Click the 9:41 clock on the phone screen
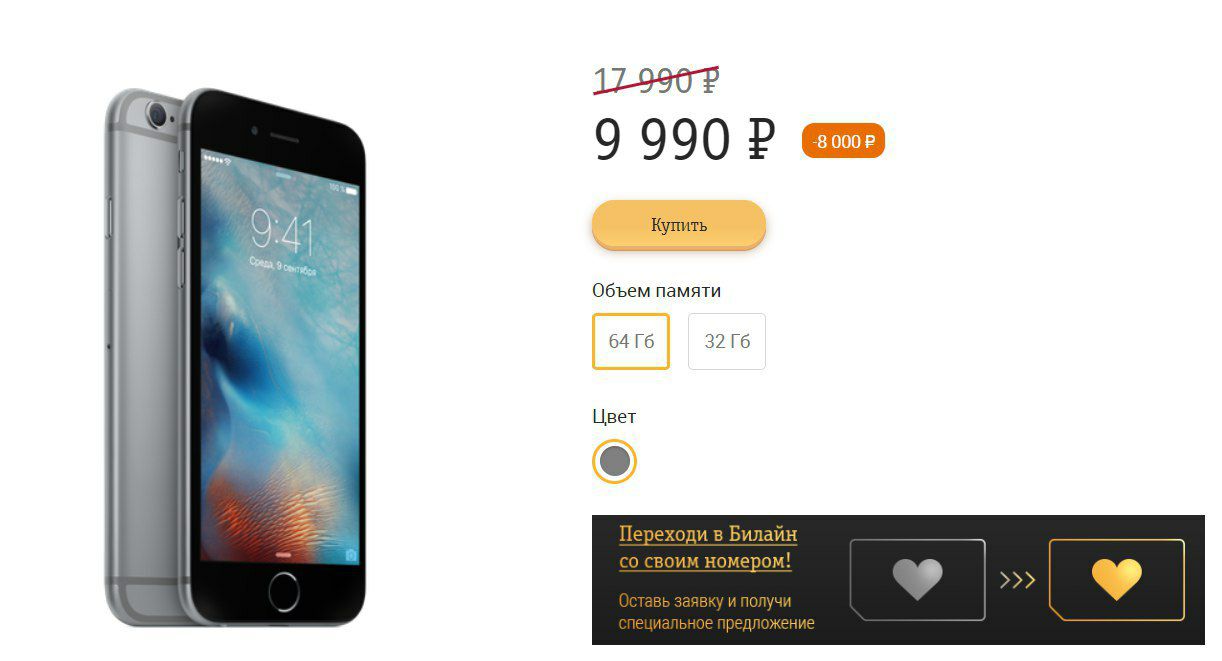 tap(281, 235)
